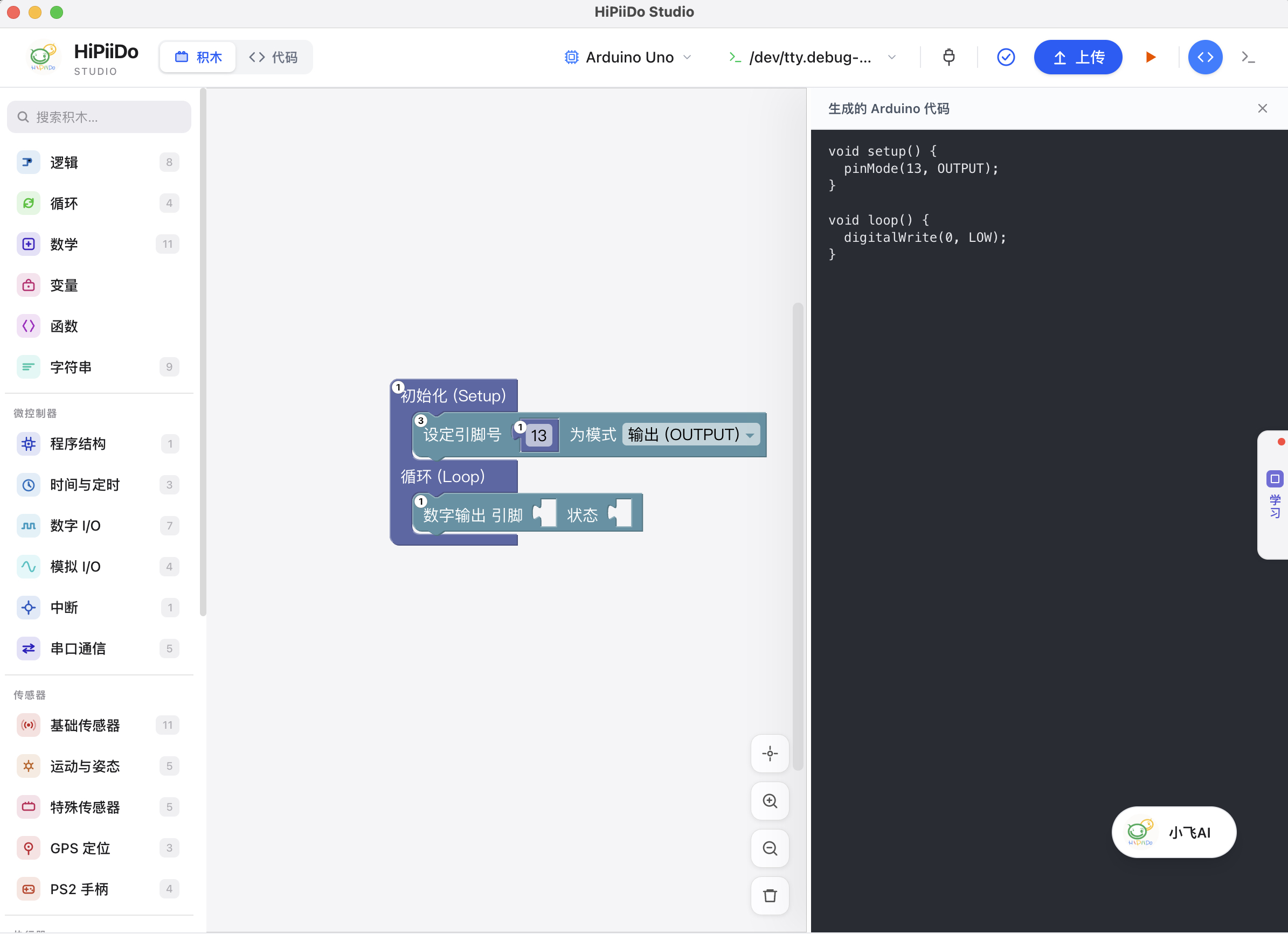Click the workspace trash can
This screenshot has height=934, width=1288.
(770, 895)
